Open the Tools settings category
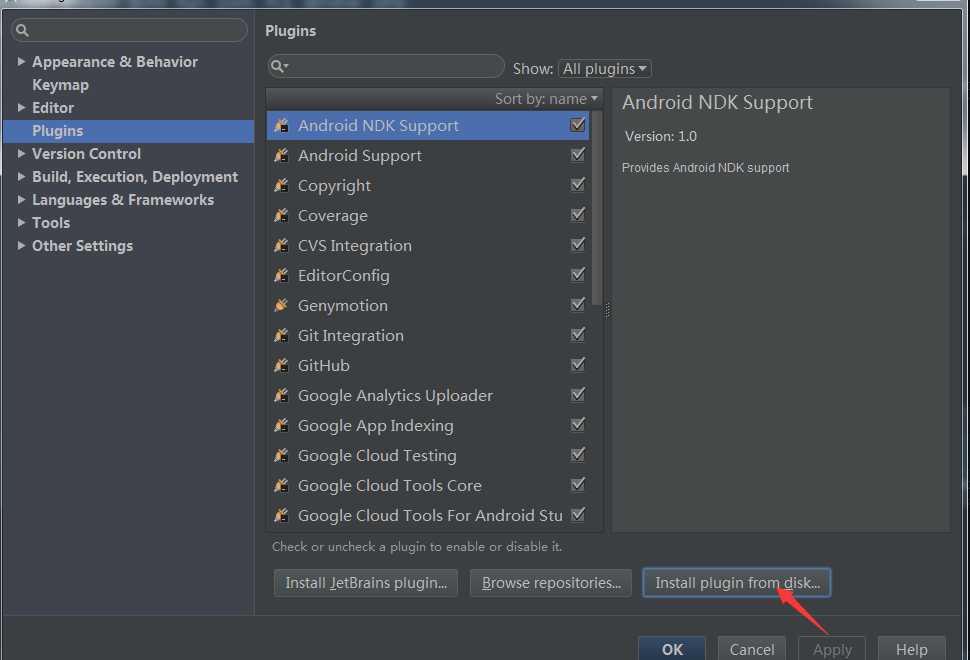The height and width of the screenshot is (660, 970). click(x=51, y=223)
